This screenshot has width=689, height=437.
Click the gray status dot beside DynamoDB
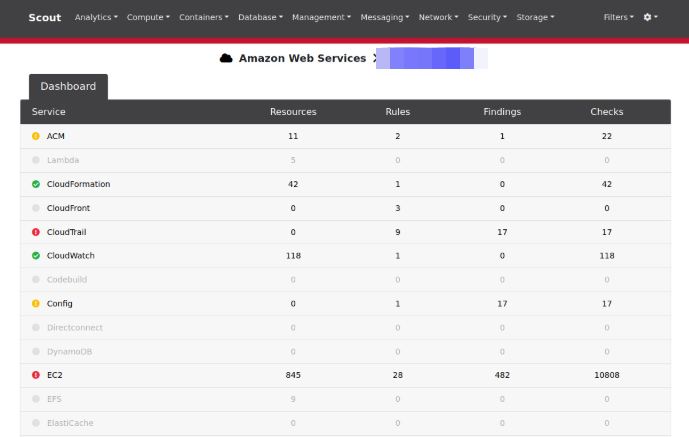(36, 351)
